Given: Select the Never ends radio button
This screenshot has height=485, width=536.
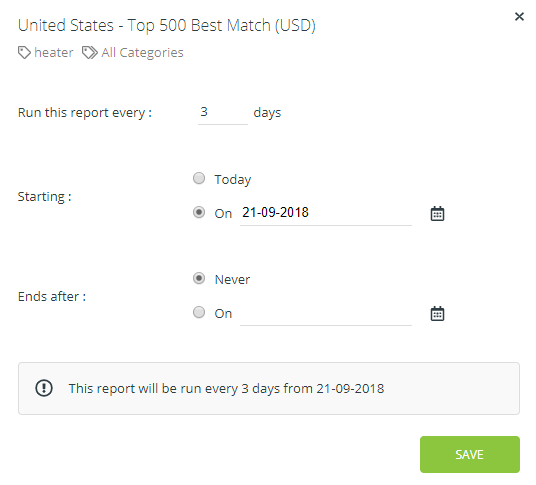Looking at the screenshot, I should coord(199,278).
